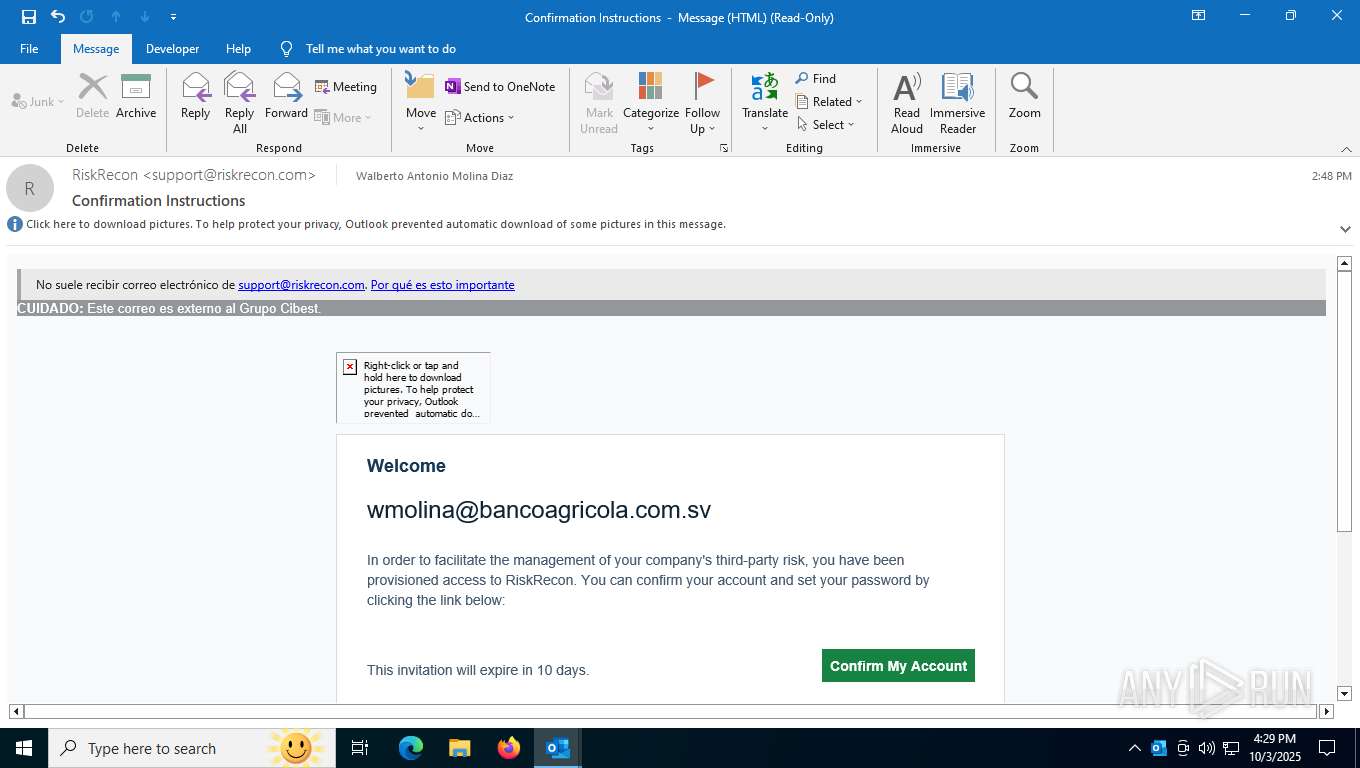
Task: Set a Follow Up flag
Action: 703,102
